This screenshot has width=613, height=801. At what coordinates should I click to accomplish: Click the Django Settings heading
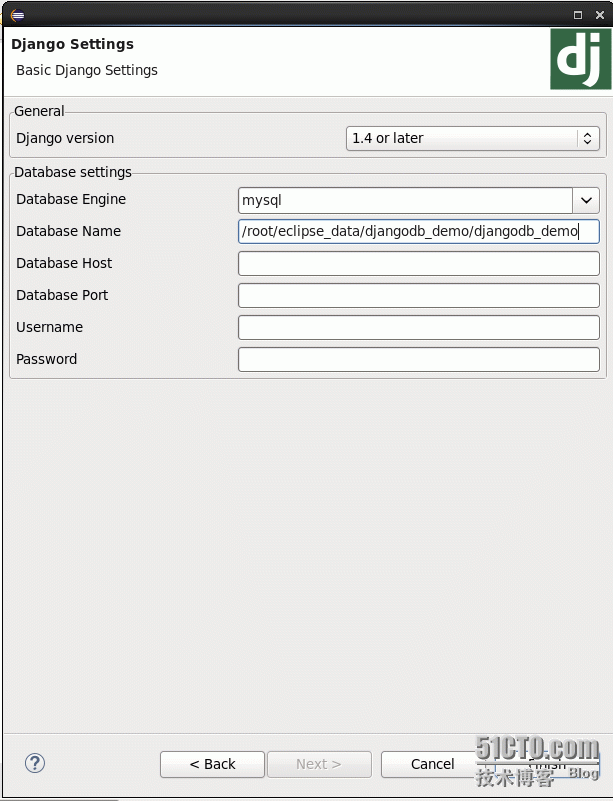click(73, 44)
